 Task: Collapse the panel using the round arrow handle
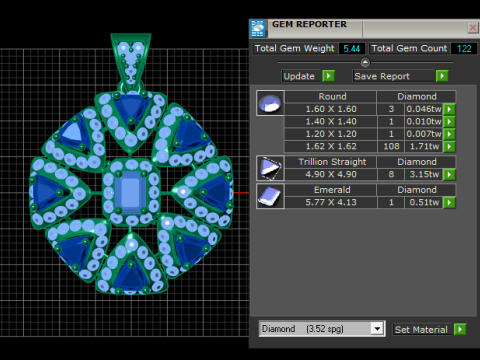click(x=365, y=62)
